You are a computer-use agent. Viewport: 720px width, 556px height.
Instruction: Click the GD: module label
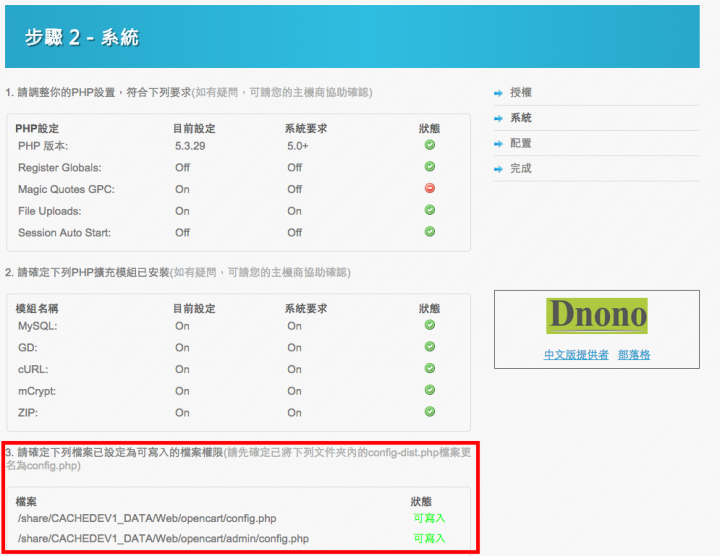[28, 348]
